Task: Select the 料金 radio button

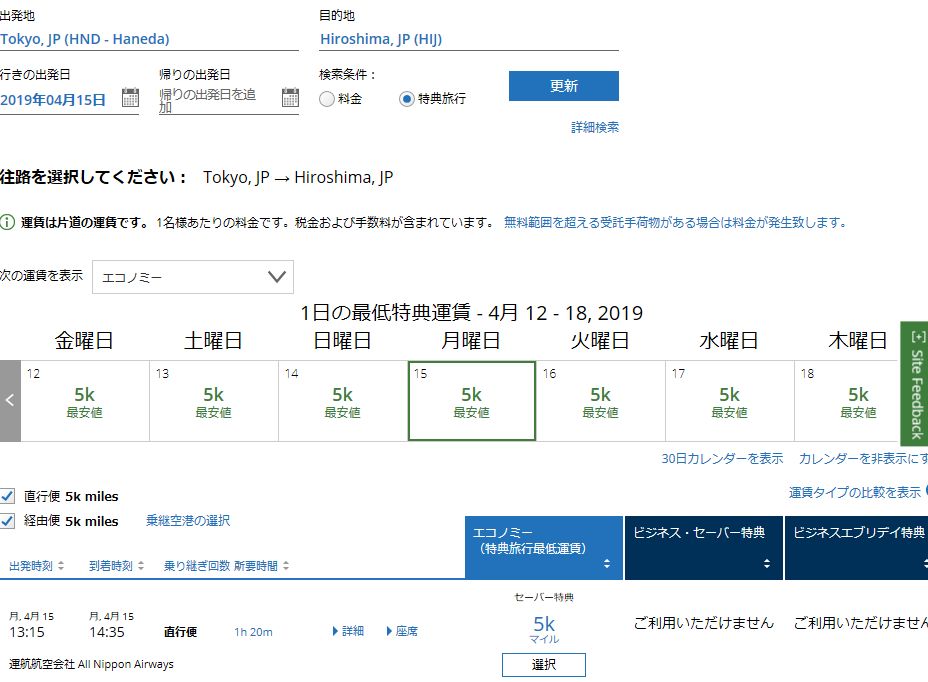Action: 327,99
